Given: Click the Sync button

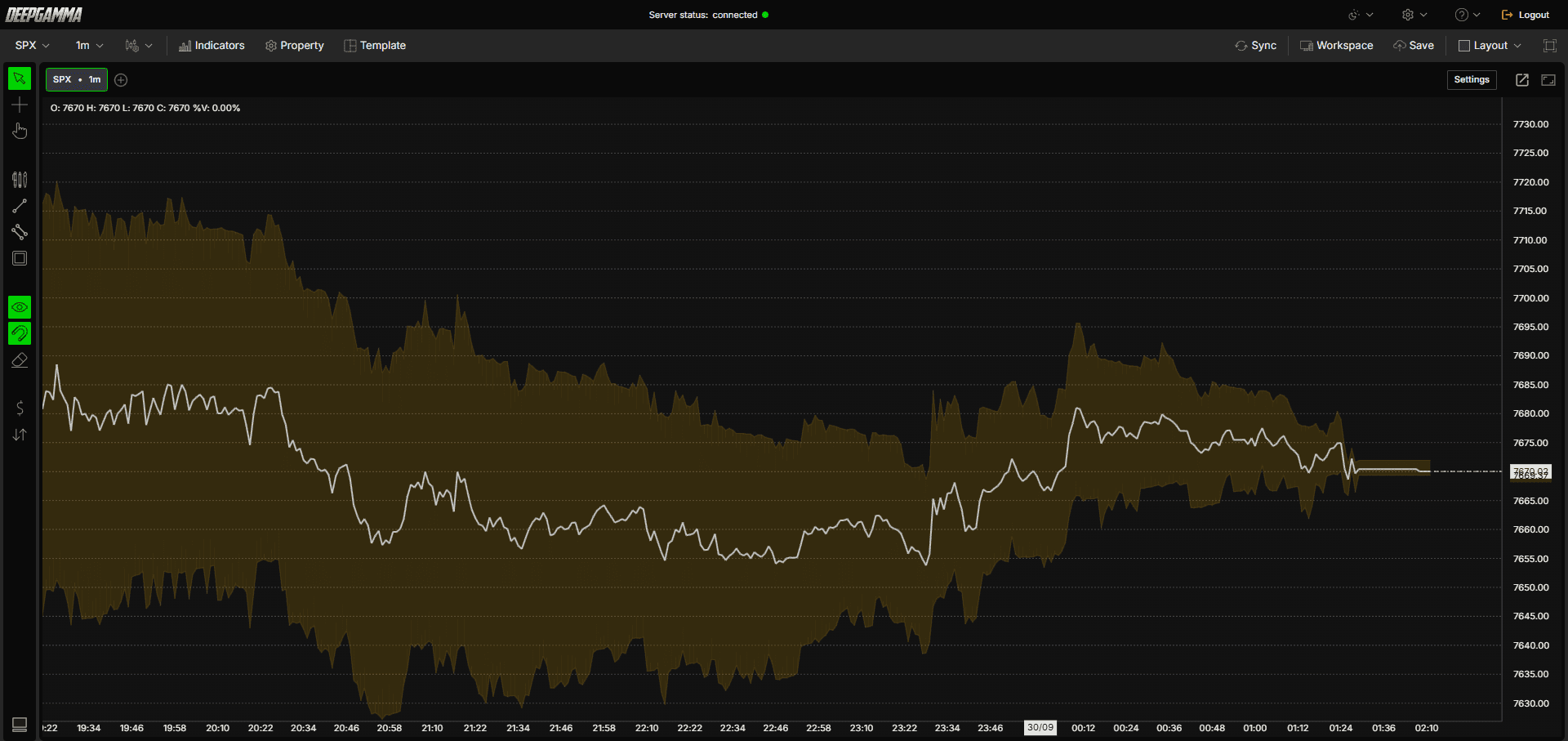Looking at the screenshot, I should coord(1256,46).
